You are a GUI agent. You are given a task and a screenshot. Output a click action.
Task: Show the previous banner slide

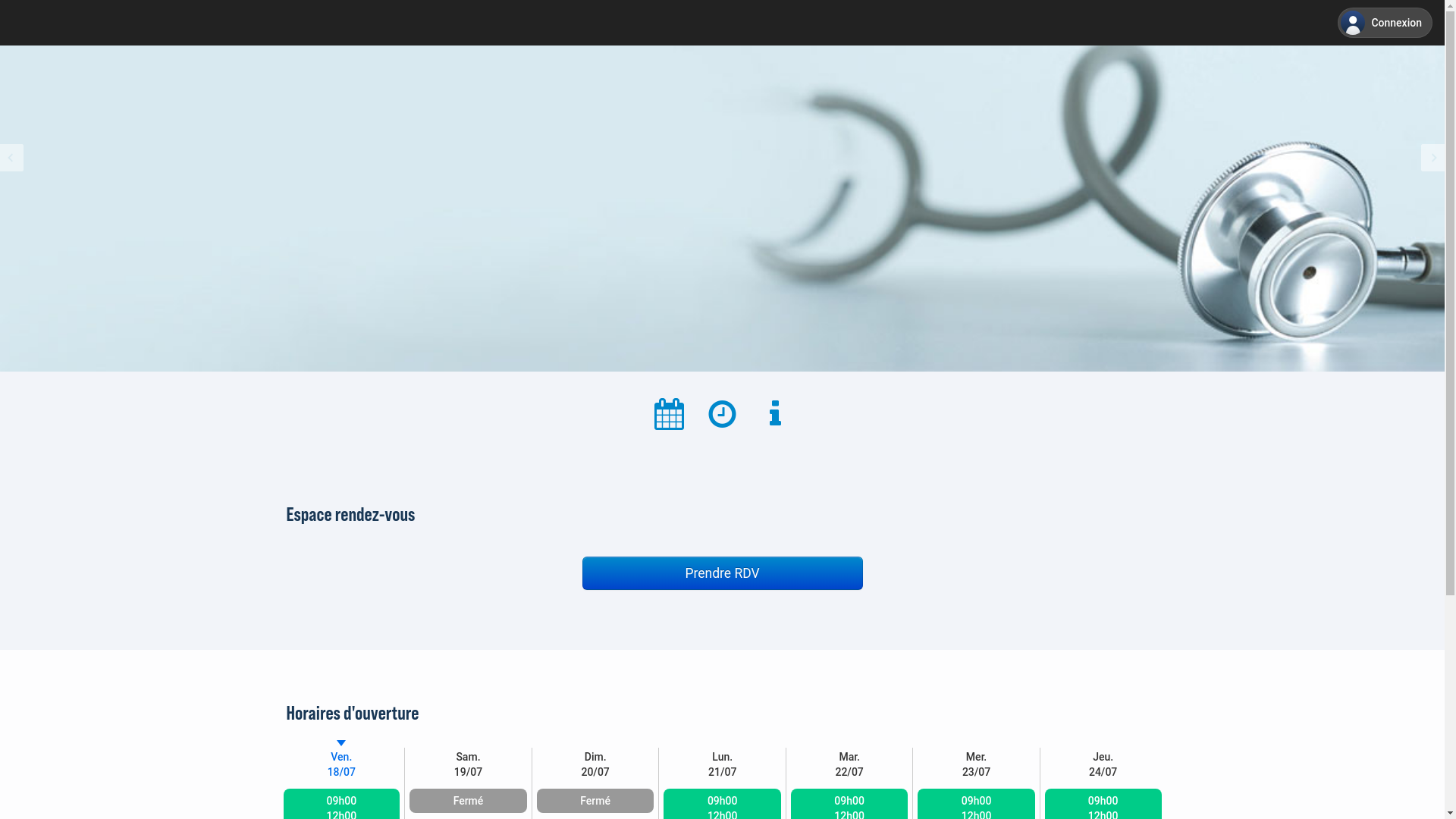tap(11, 158)
